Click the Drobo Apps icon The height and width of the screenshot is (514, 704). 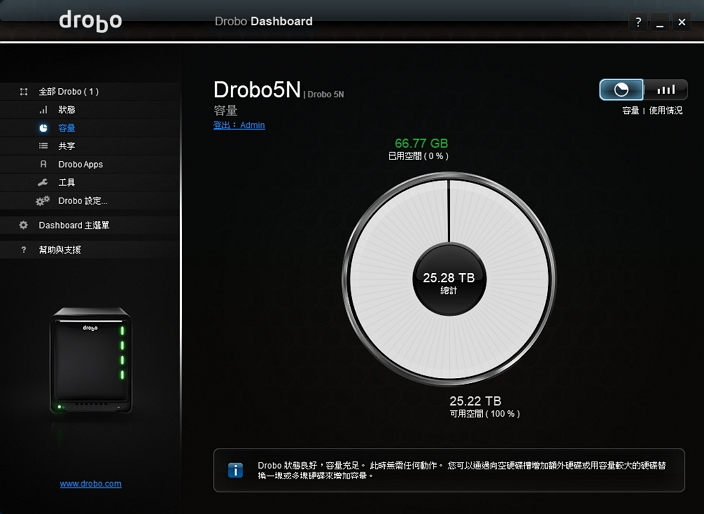tap(43, 164)
